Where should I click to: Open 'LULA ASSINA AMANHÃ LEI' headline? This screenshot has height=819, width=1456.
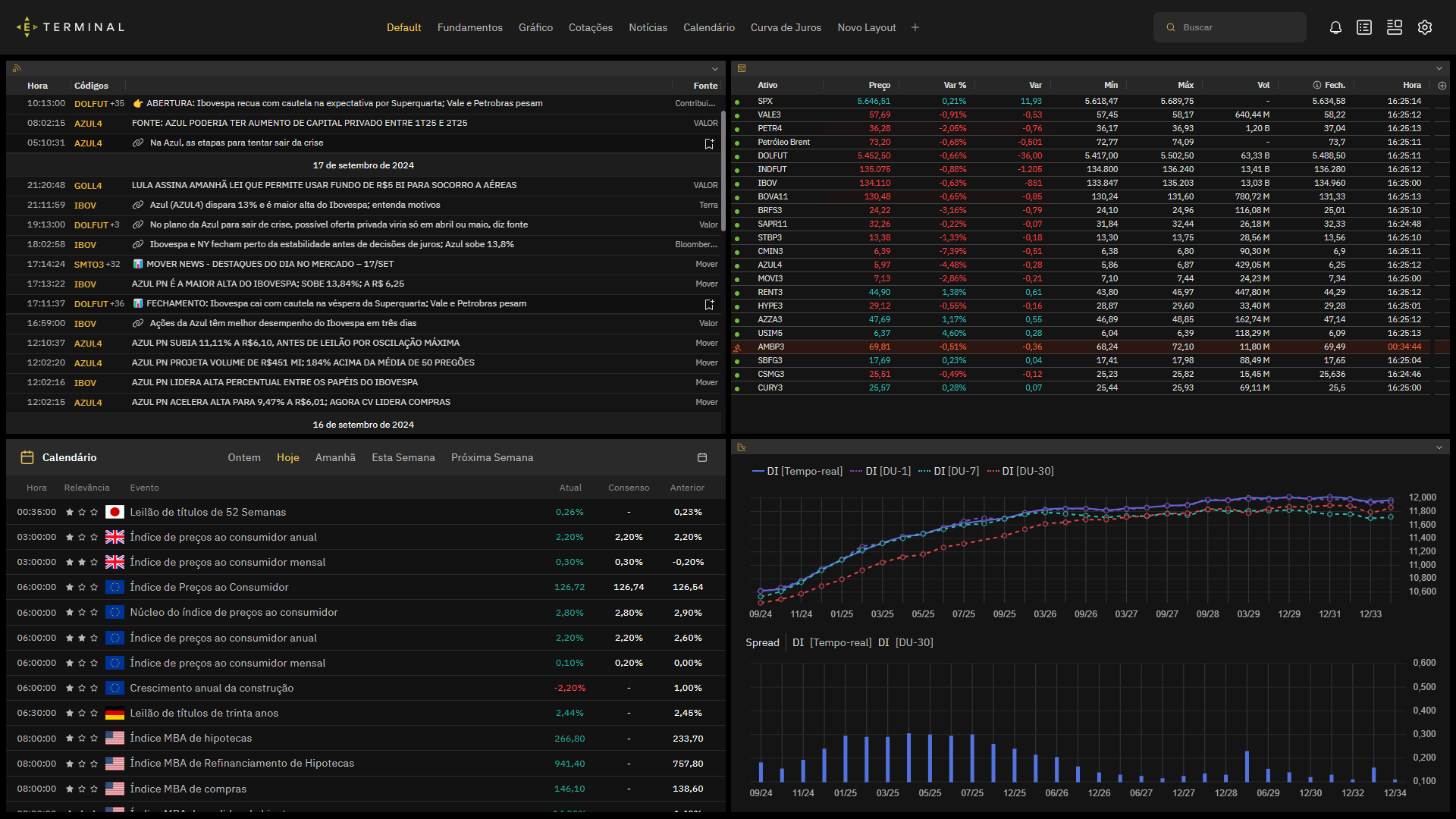coord(324,185)
